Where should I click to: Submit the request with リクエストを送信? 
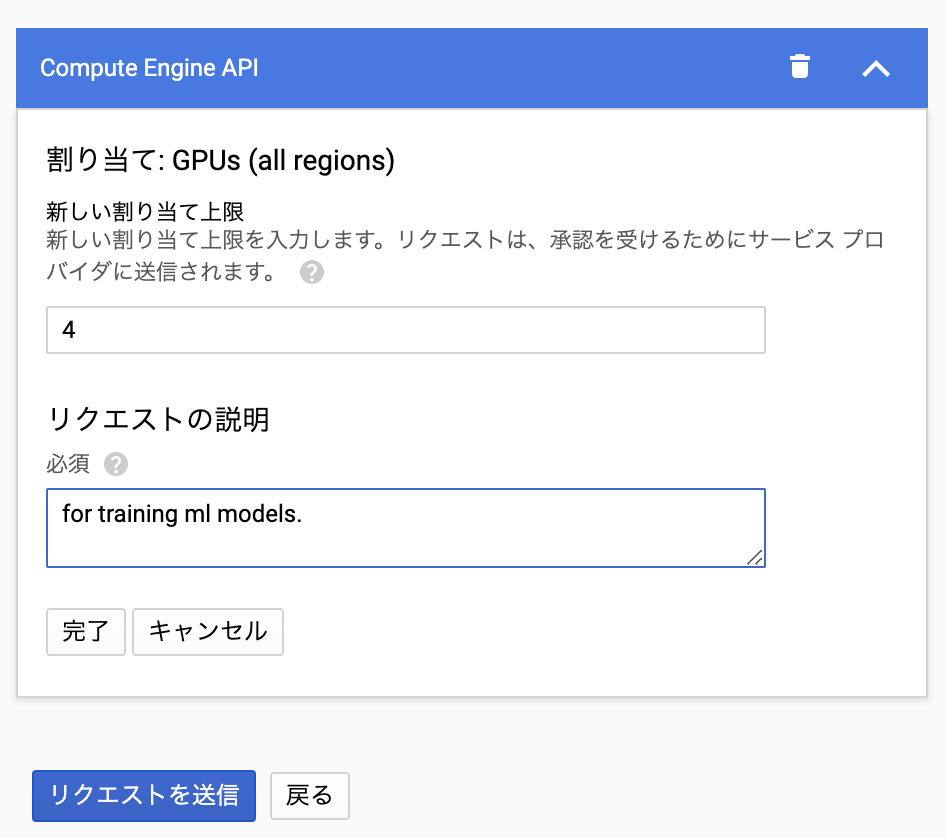[143, 796]
